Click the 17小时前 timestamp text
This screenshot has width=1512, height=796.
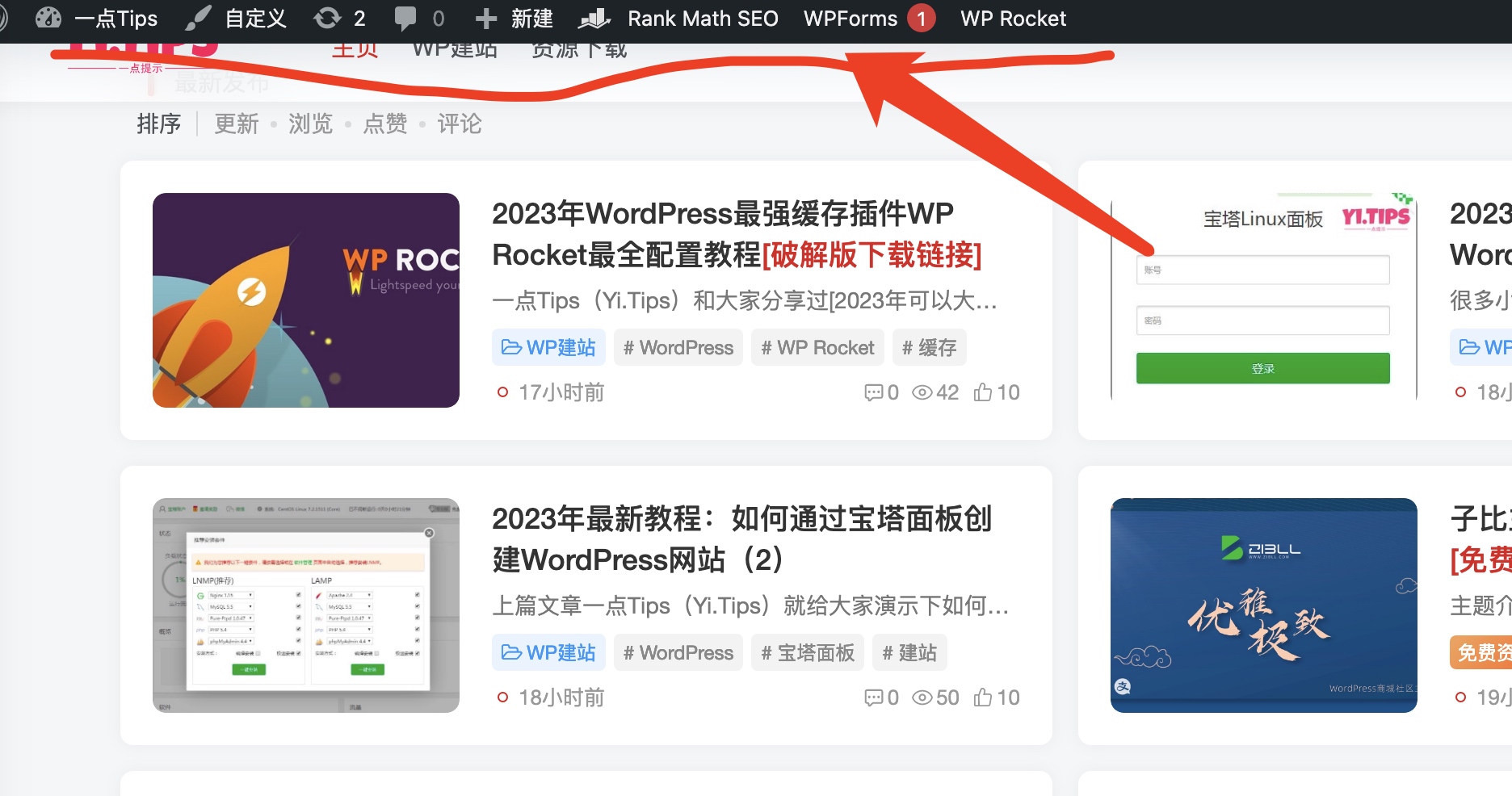click(561, 393)
